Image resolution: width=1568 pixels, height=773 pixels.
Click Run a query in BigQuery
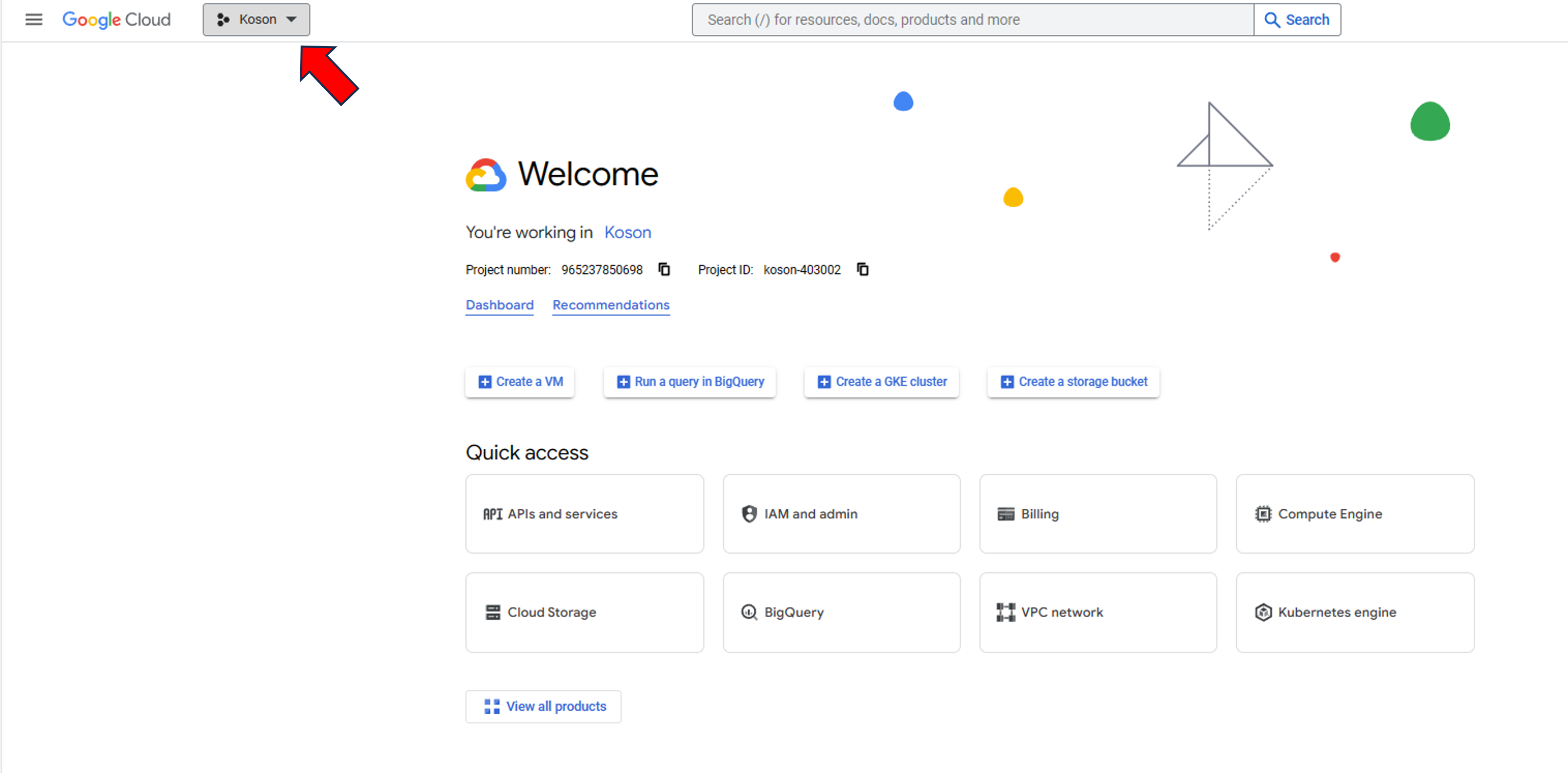click(x=690, y=382)
